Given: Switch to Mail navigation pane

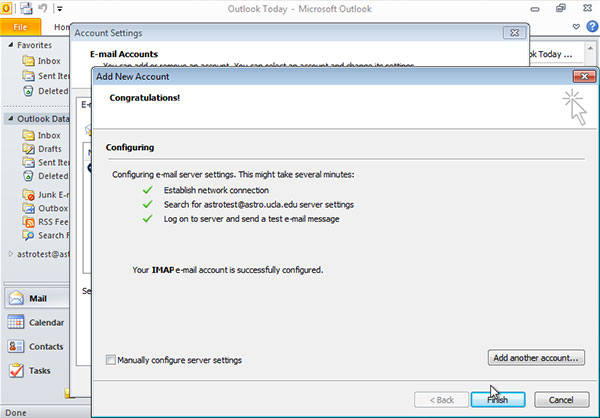Looking at the screenshot, I should pyautogui.click(x=37, y=298).
